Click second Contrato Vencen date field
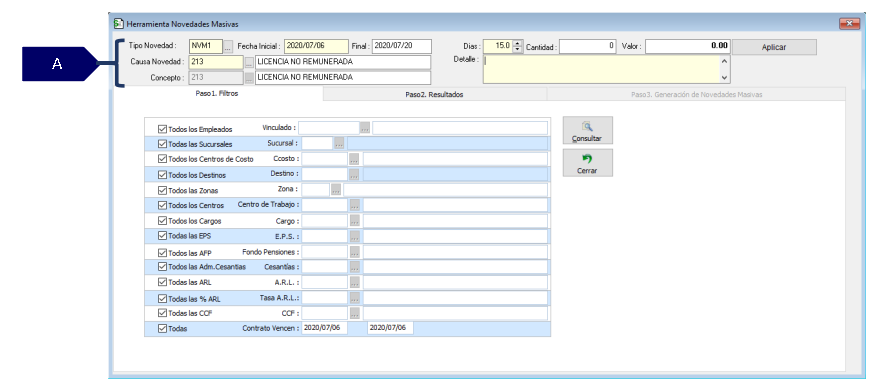Screen dimensions: 873x388 point(390,328)
